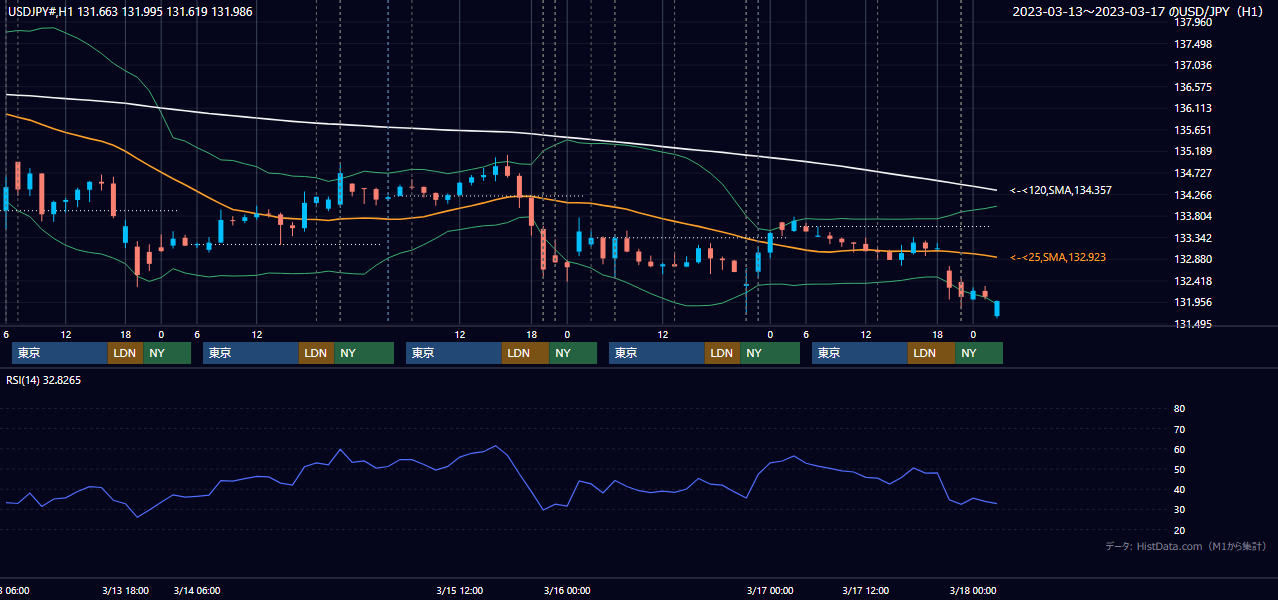Click RSI scale value 80
Screen dimensions: 1278x600
click(x=1179, y=409)
